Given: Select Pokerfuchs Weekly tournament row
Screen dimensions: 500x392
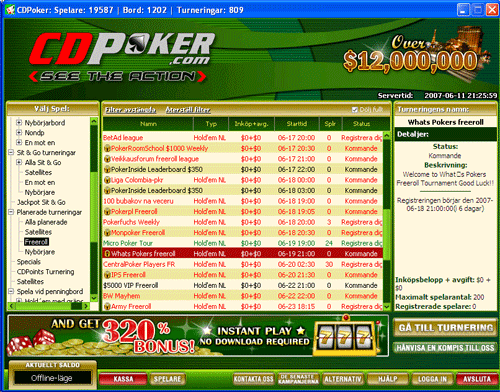Looking at the screenshot, I should tap(243, 222).
